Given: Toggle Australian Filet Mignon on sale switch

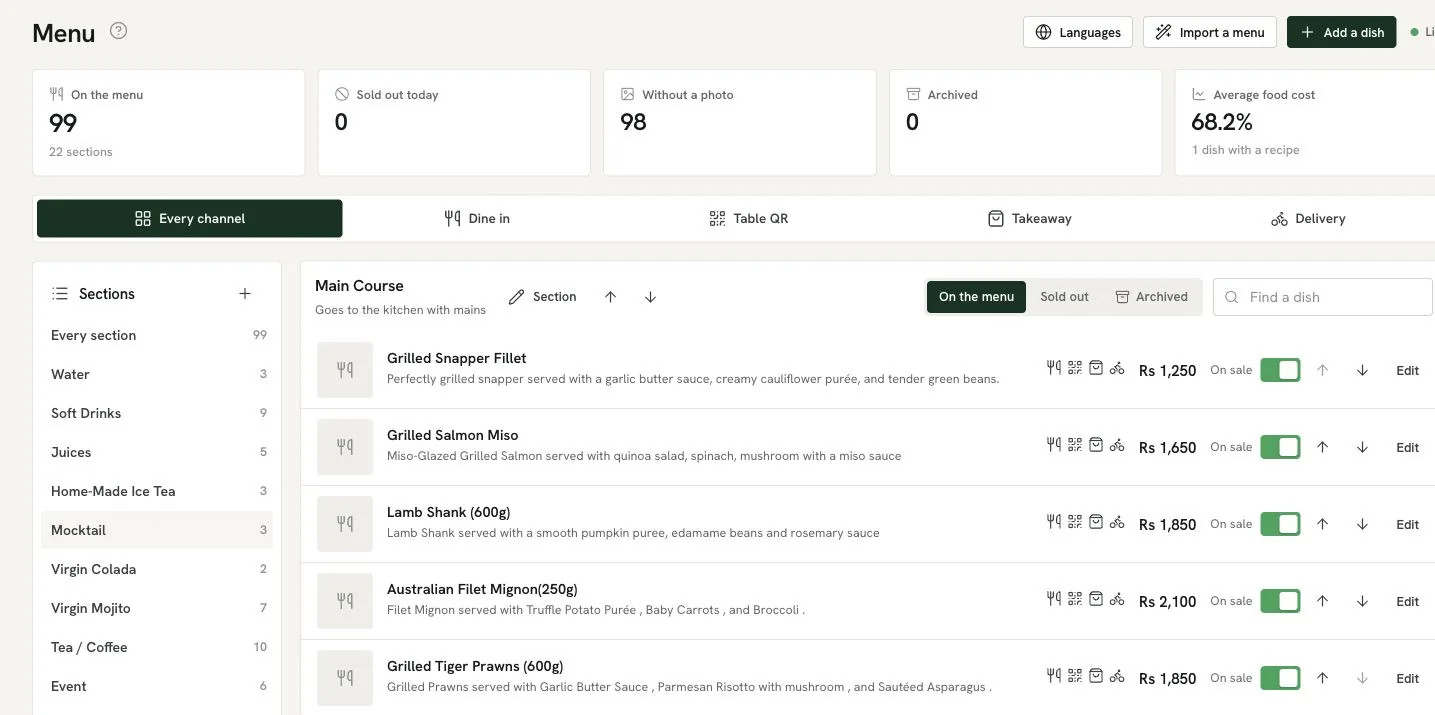Looking at the screenshot, I should pos(1280,601).
